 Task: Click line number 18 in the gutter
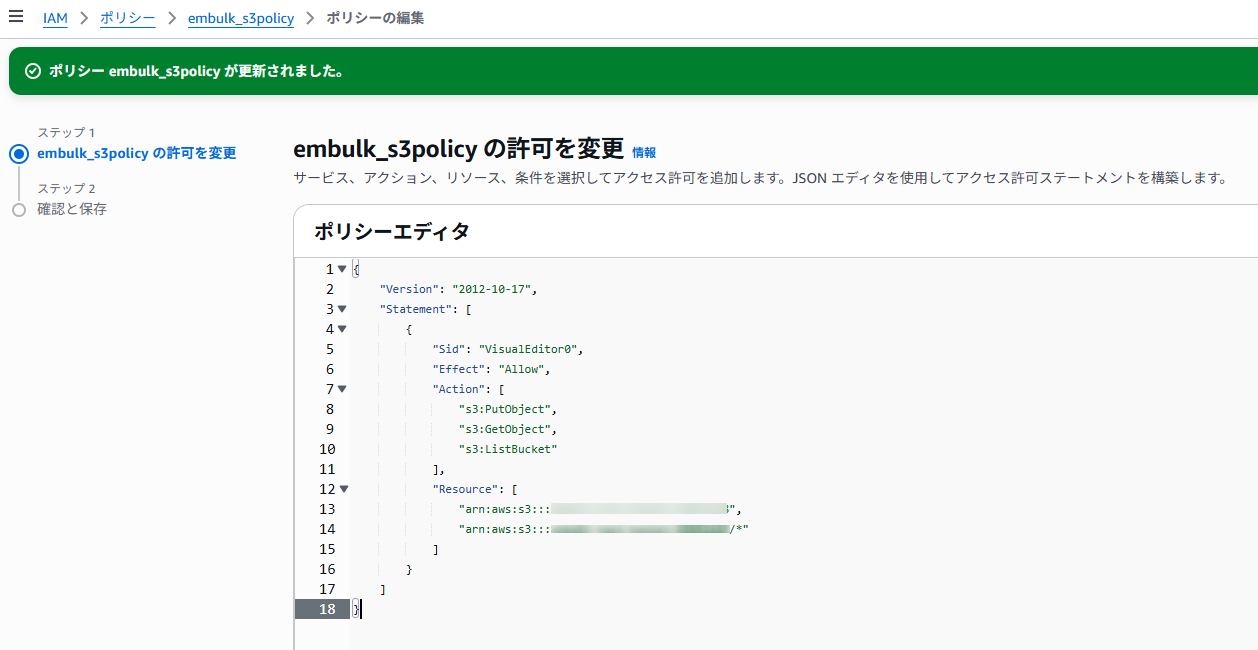(327, 609)
